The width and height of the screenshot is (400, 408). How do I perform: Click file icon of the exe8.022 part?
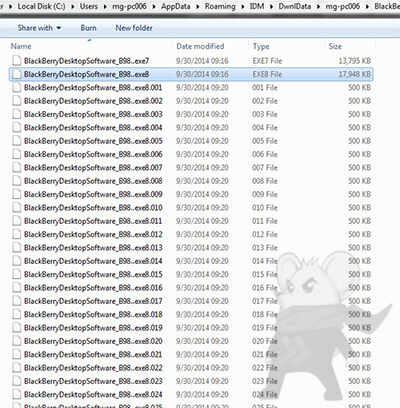[16, 367]
